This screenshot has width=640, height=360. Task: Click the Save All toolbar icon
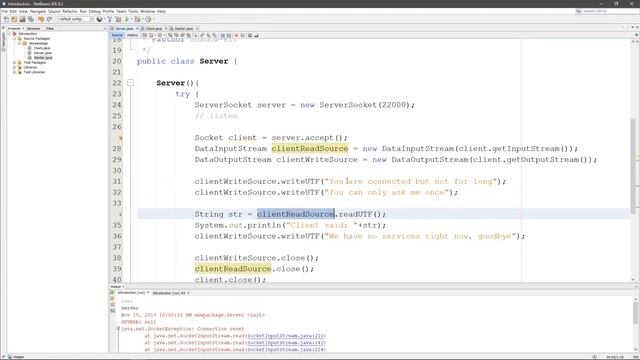[31, 19]
